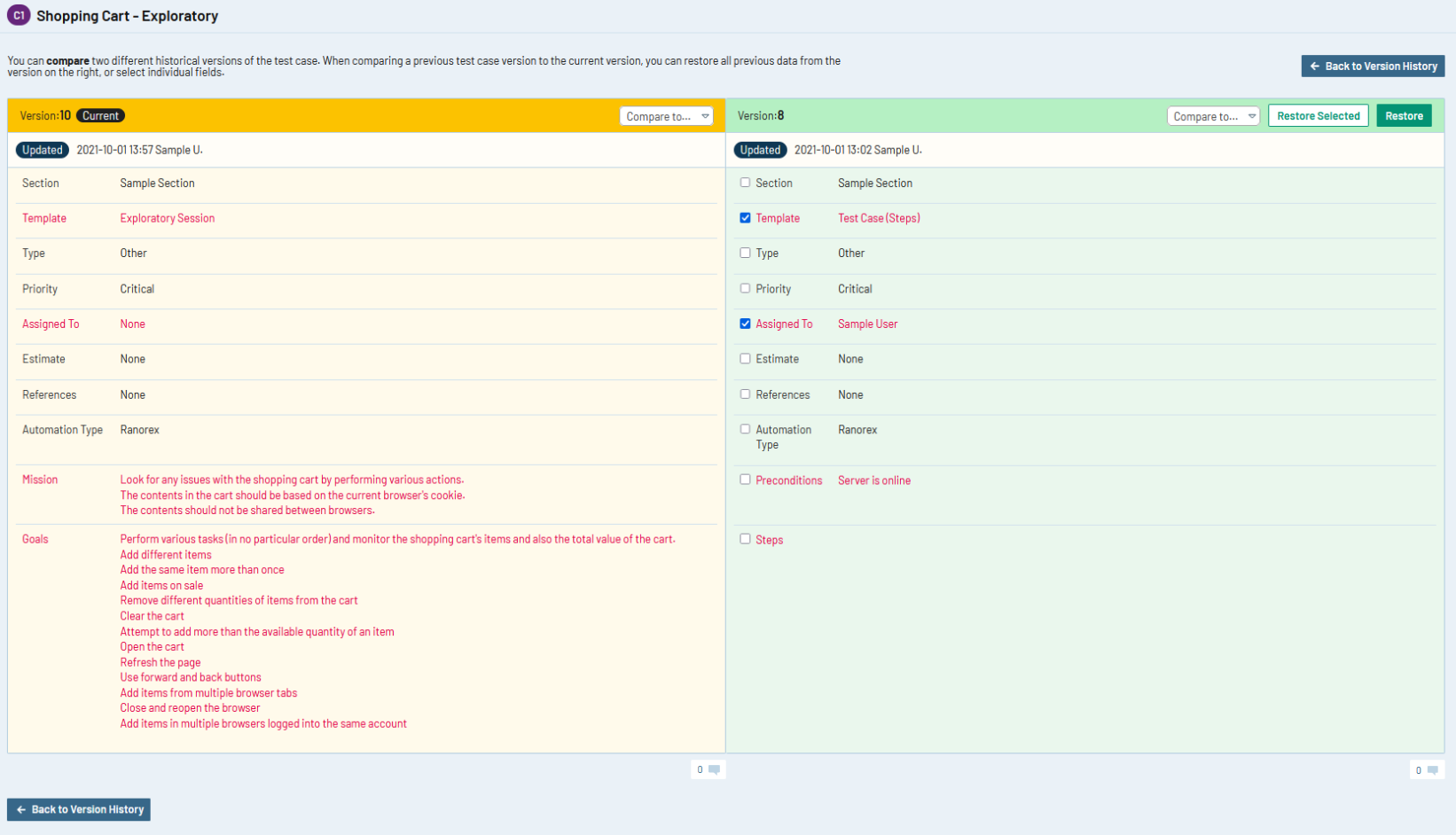This screenshot has height=835, width=1456.
Task: Open Compare to dropdown for Version 10
Action: [666, 116]
